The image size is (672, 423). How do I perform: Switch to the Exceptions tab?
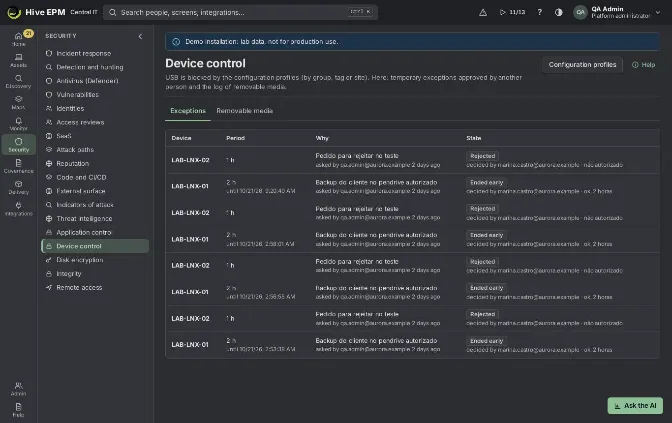(x=188, y=111)
